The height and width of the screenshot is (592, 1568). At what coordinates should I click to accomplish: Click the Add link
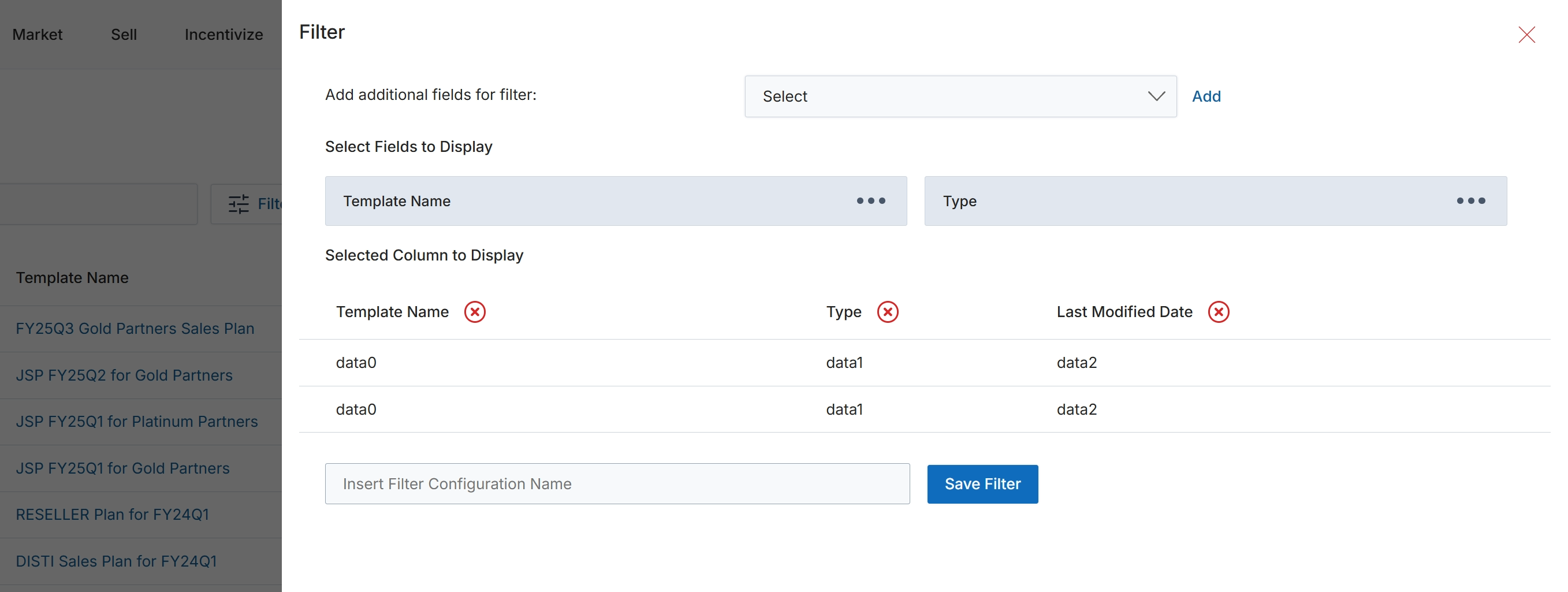[1206, 96]
